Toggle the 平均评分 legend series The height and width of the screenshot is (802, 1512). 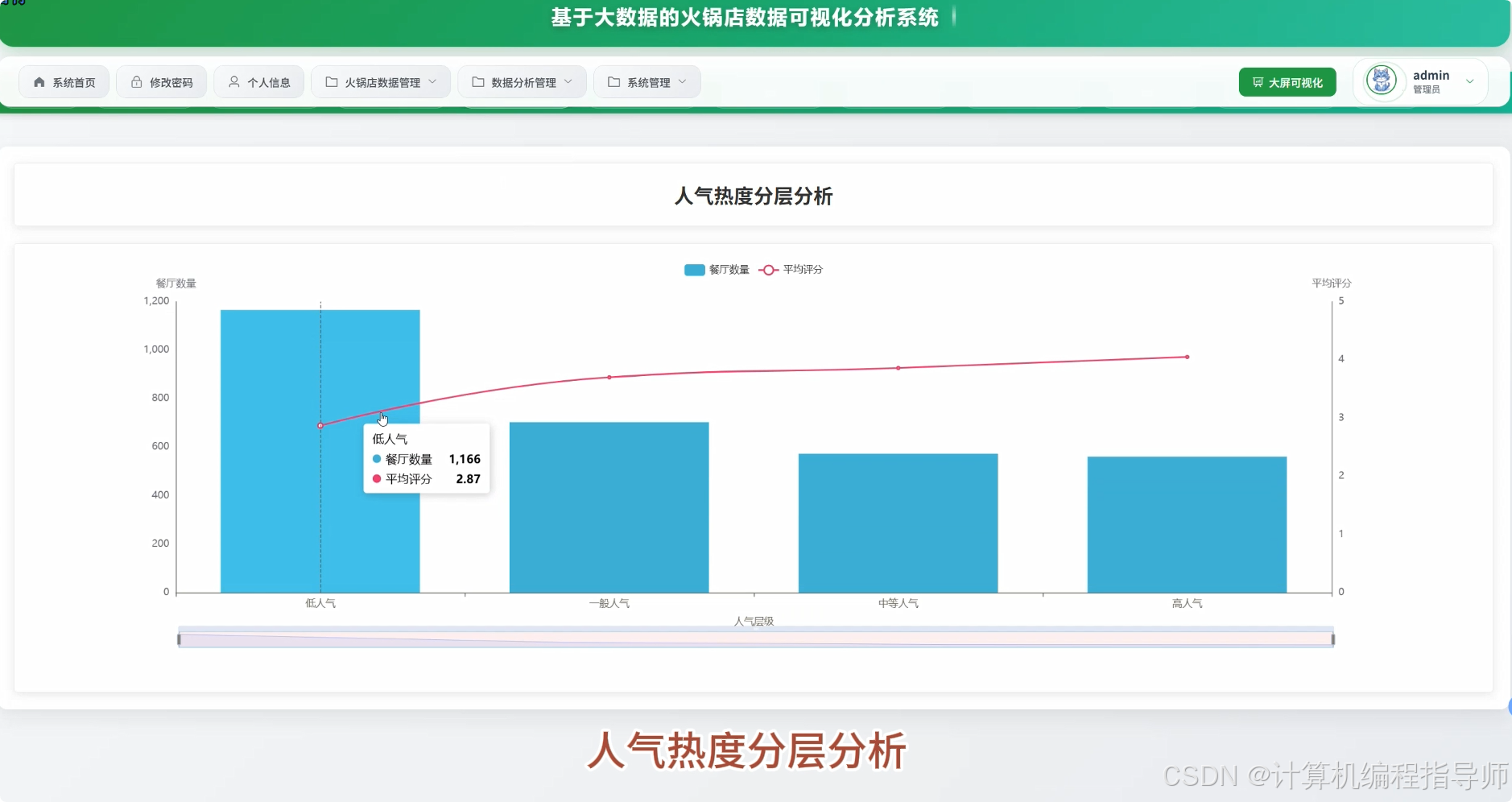point(791,270)
